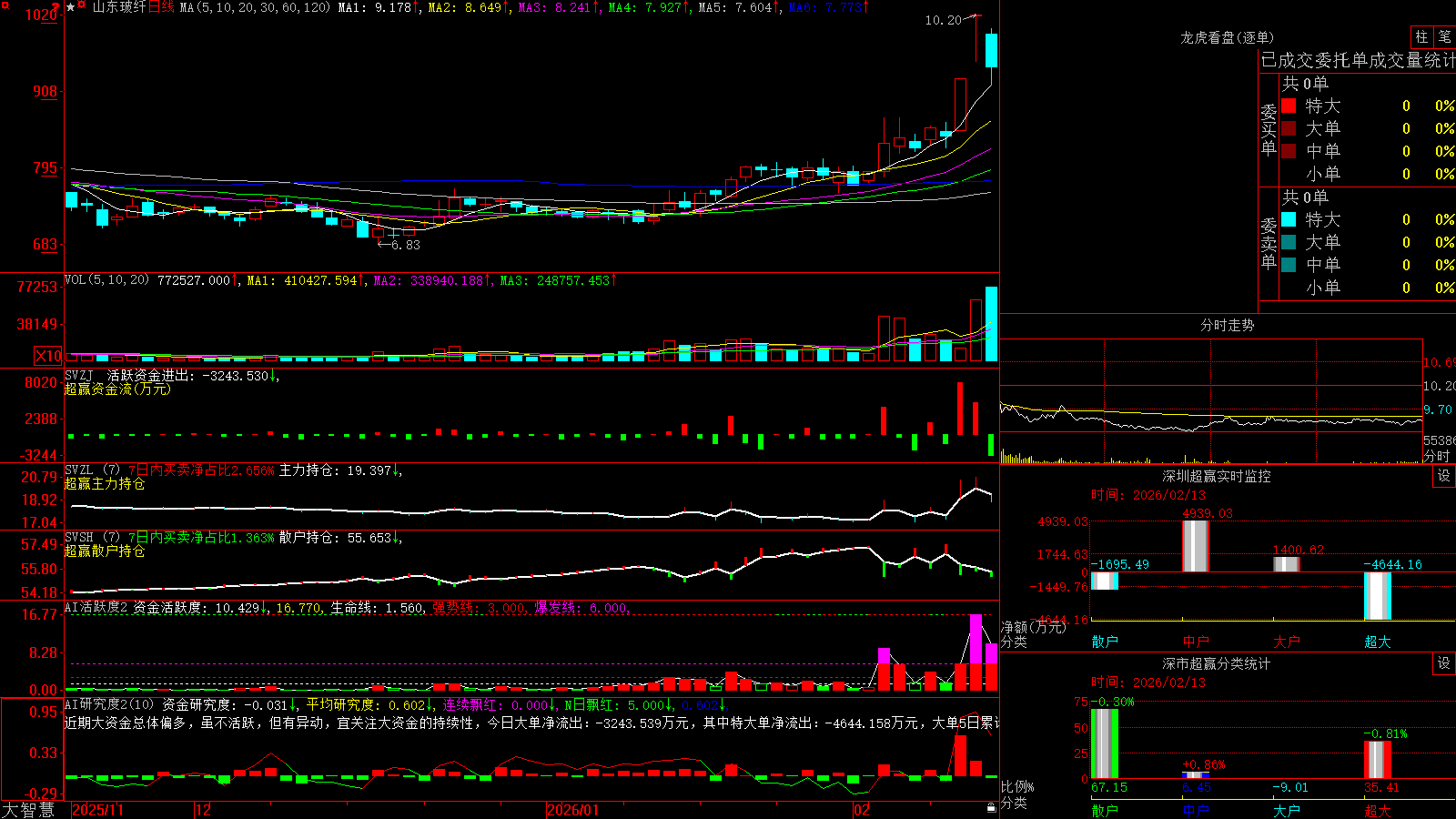Click the 委买单 vertical label
The width and height of the screenshot is (1456, 819).
pyautogui.click(x=1269, y=129)
